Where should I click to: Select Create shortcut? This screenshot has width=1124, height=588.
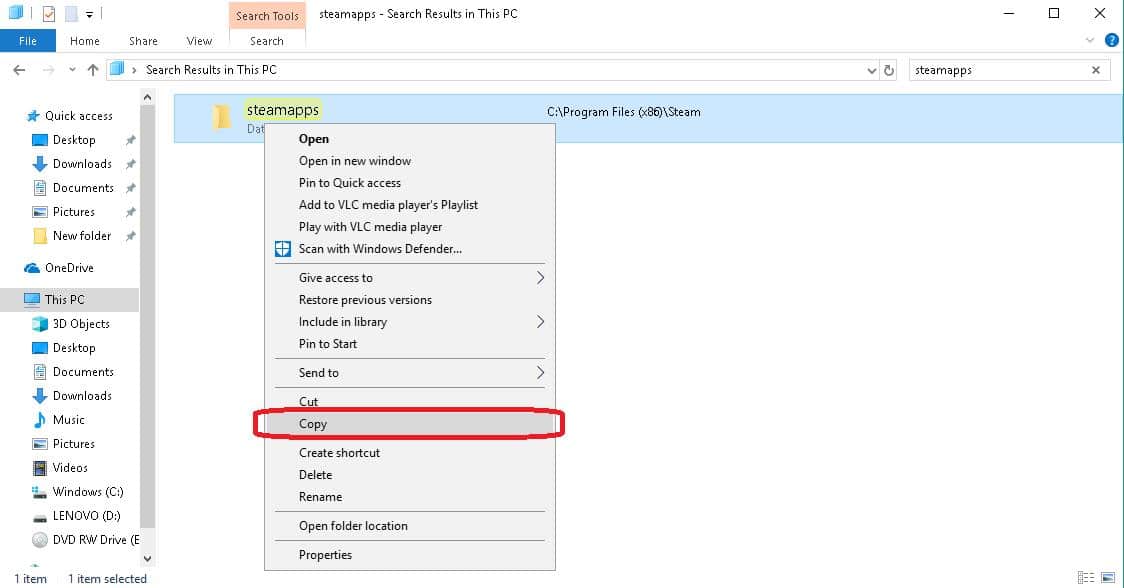click(x=410, y=453)
